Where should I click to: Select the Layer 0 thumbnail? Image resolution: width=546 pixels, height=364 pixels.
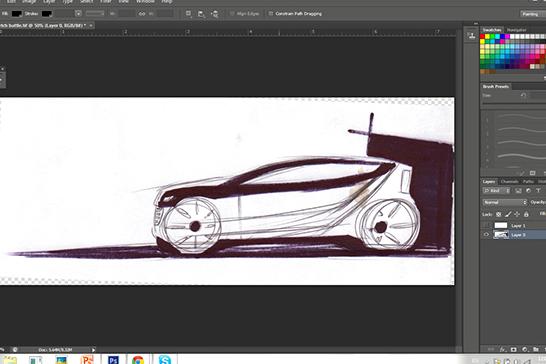tap(501, 235)
